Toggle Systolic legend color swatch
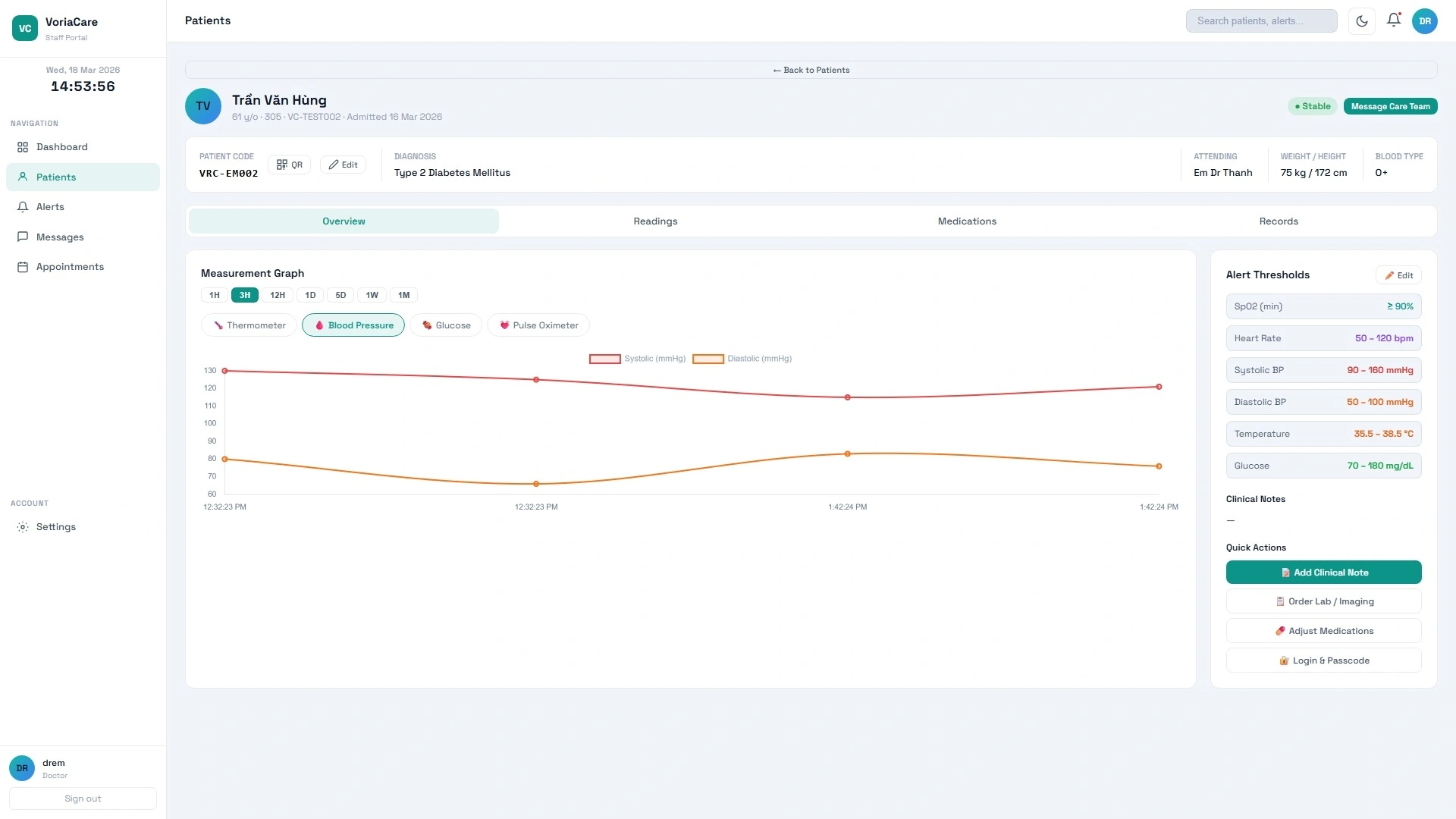 click(604, 359)
